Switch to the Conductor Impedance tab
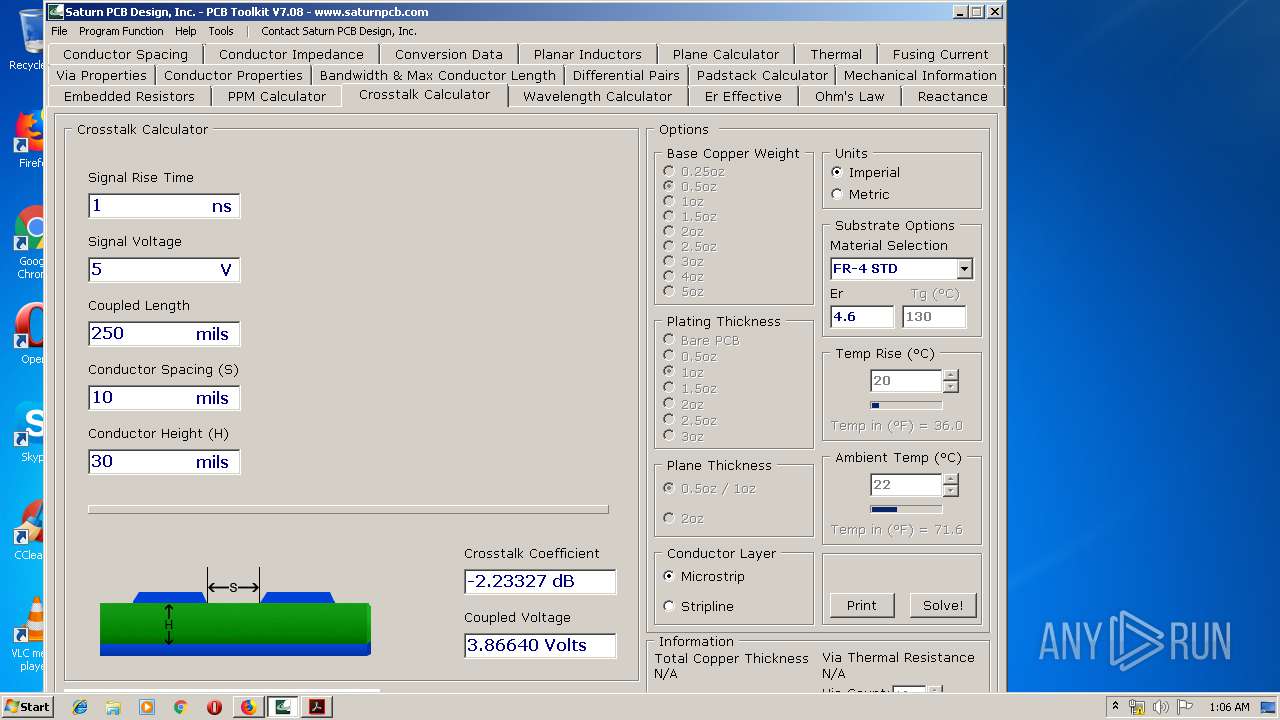 pos(291,54)
